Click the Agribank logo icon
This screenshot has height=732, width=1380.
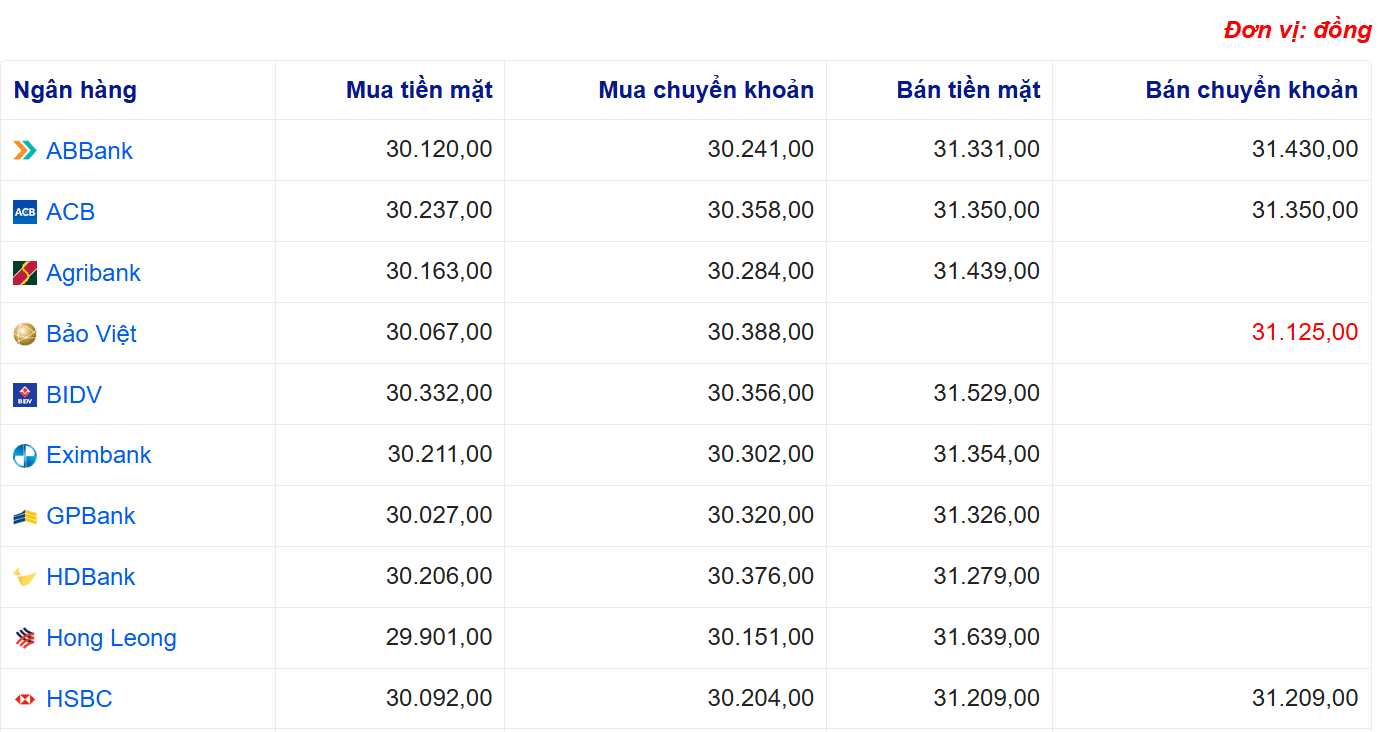click(x=25, y=273)
